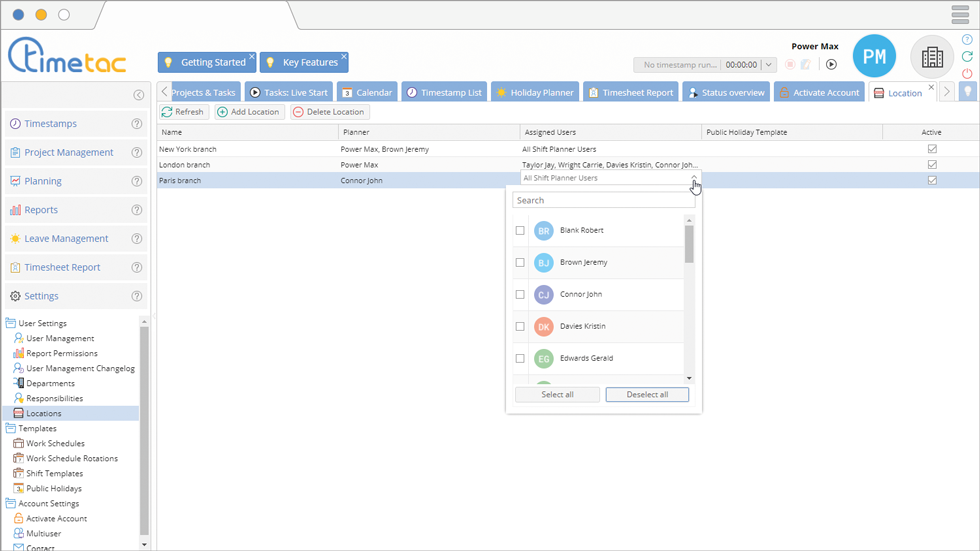
Task: Close the Getting Started tab
Action: coord(252,56)
